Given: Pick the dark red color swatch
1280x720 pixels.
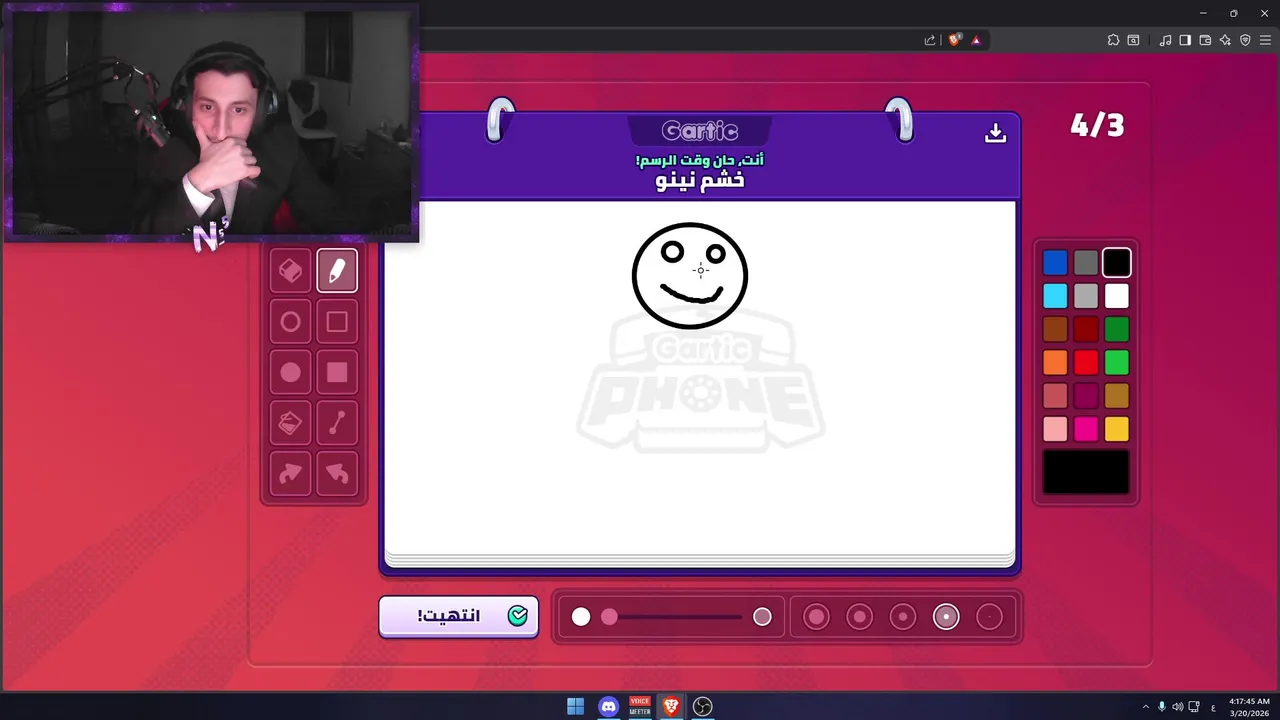Looking at the screenshot, I should 1086,329.
